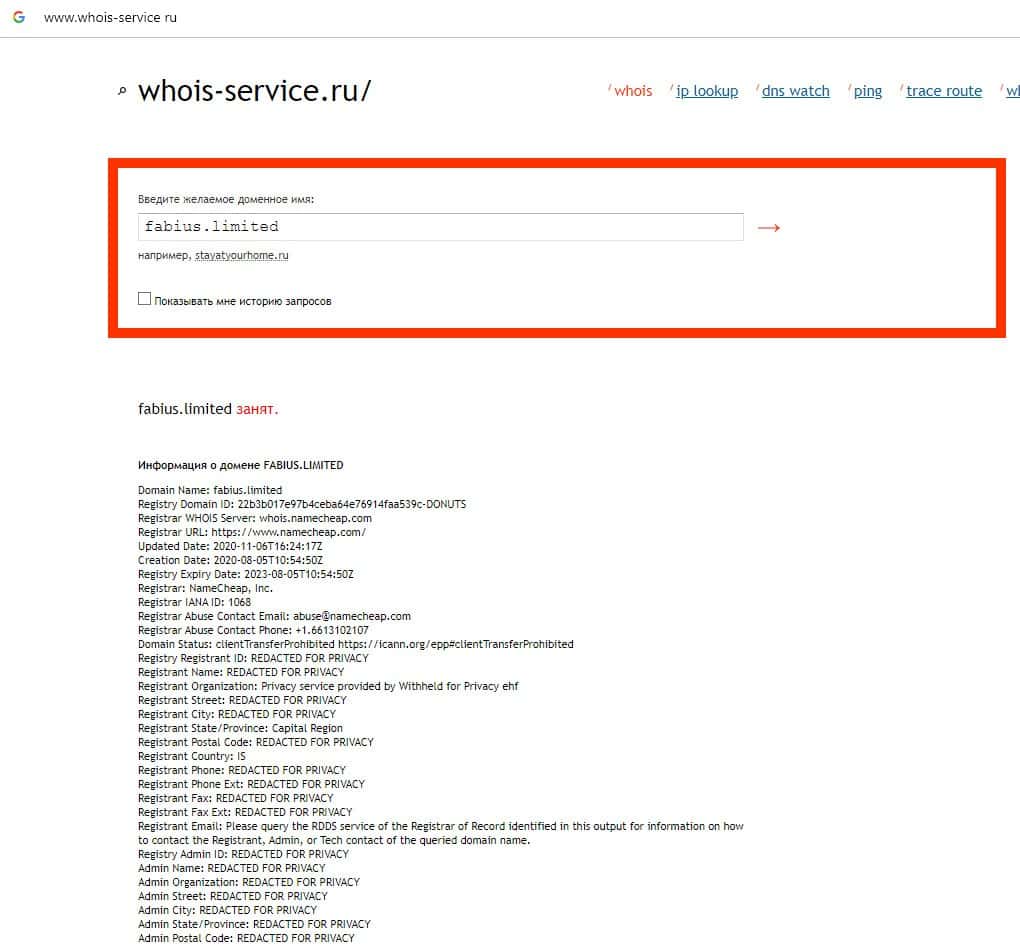Screen dimensions: 1020x946
Task: Click 'Registrar IANA ID: 1068' line
Action: 195,602
